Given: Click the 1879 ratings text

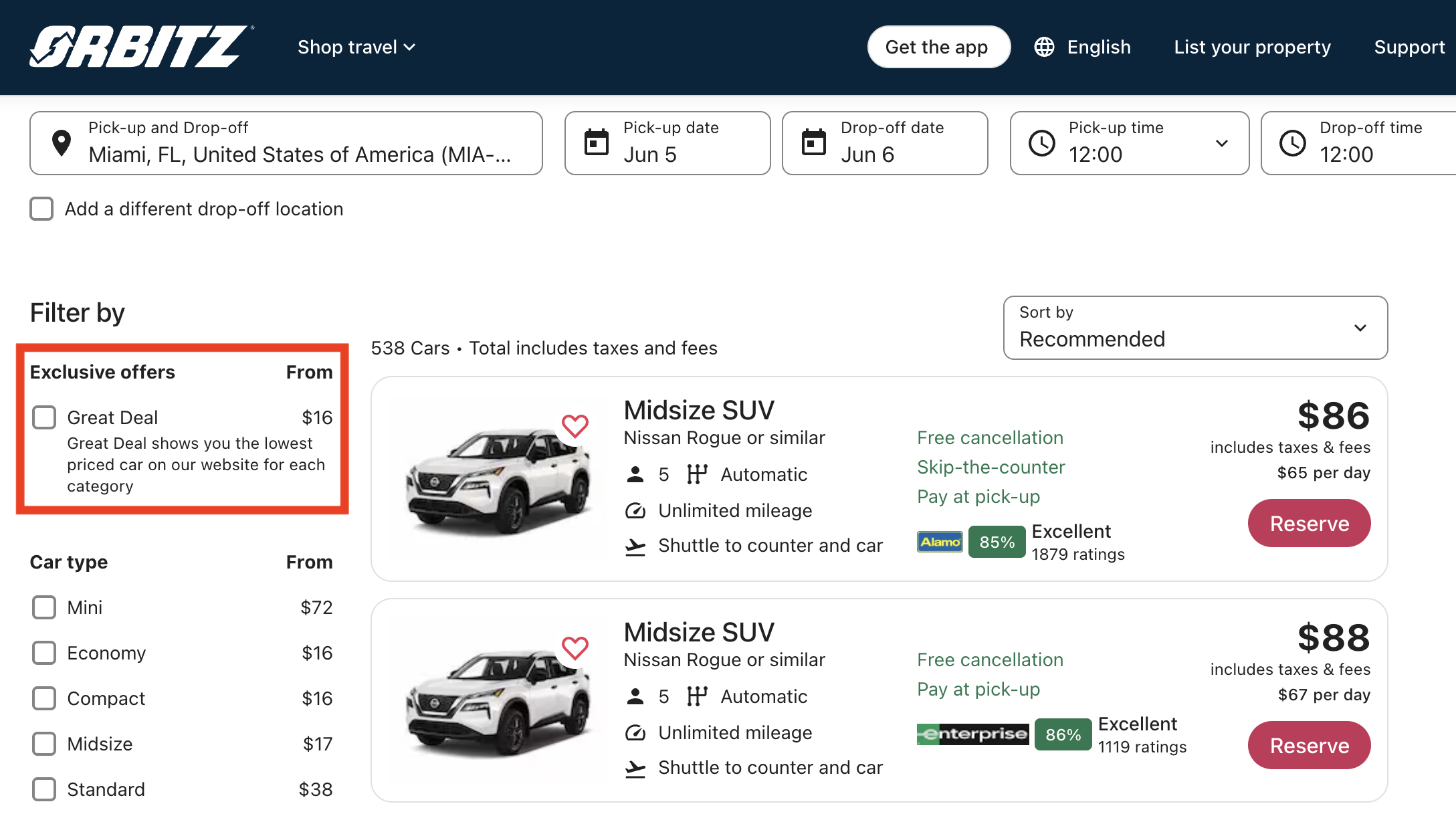Looking at the screenshot, I should pos(1078,554).
